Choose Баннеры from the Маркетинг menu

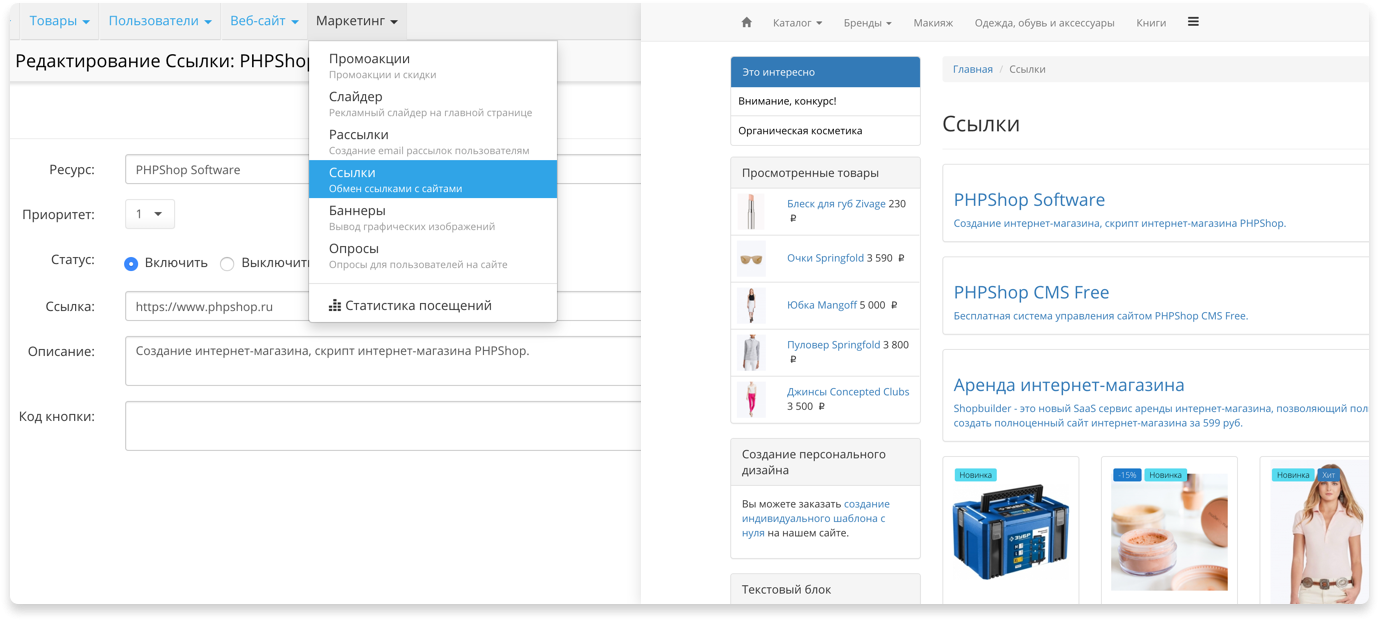(433, 217)
